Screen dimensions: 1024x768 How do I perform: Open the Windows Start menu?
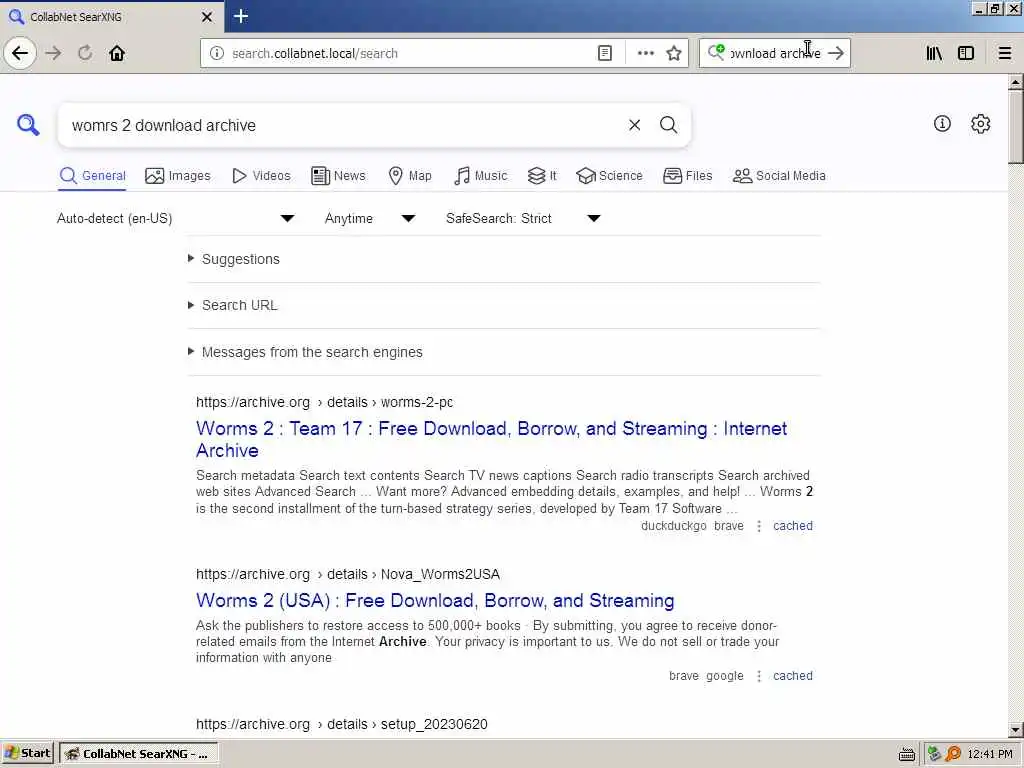[x=27, y=754]
